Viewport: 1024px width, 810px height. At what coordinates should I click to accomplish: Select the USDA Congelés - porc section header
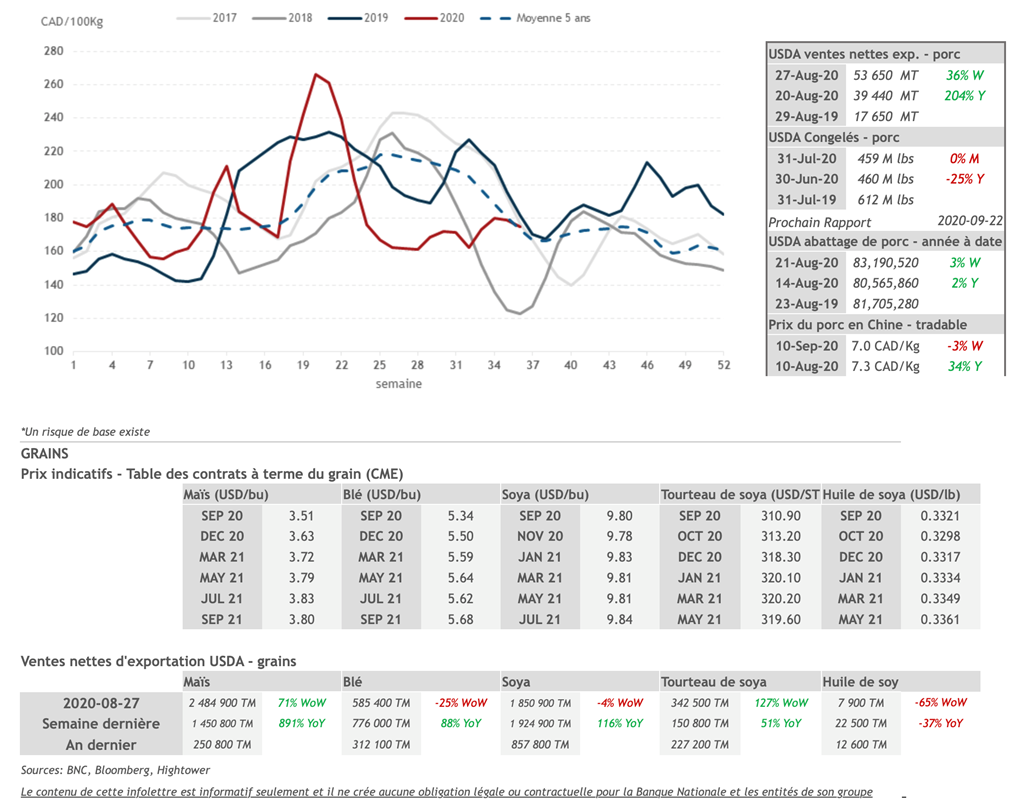coord(833,137)
